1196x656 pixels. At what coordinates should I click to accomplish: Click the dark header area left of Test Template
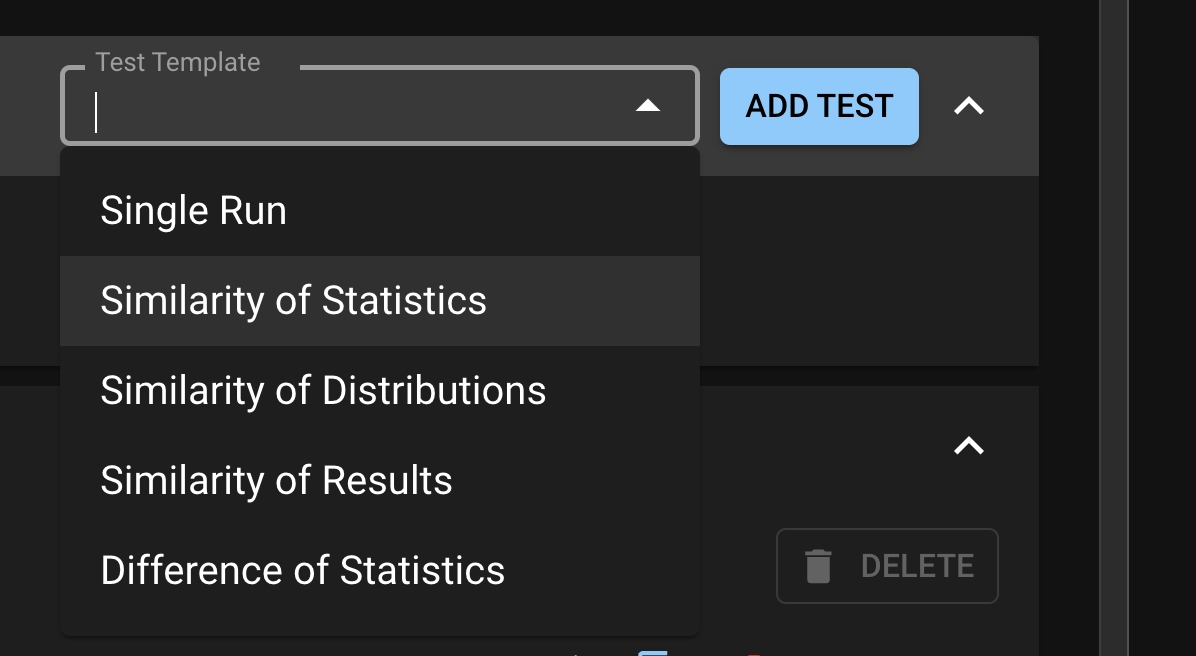click(x=28, y=106)
